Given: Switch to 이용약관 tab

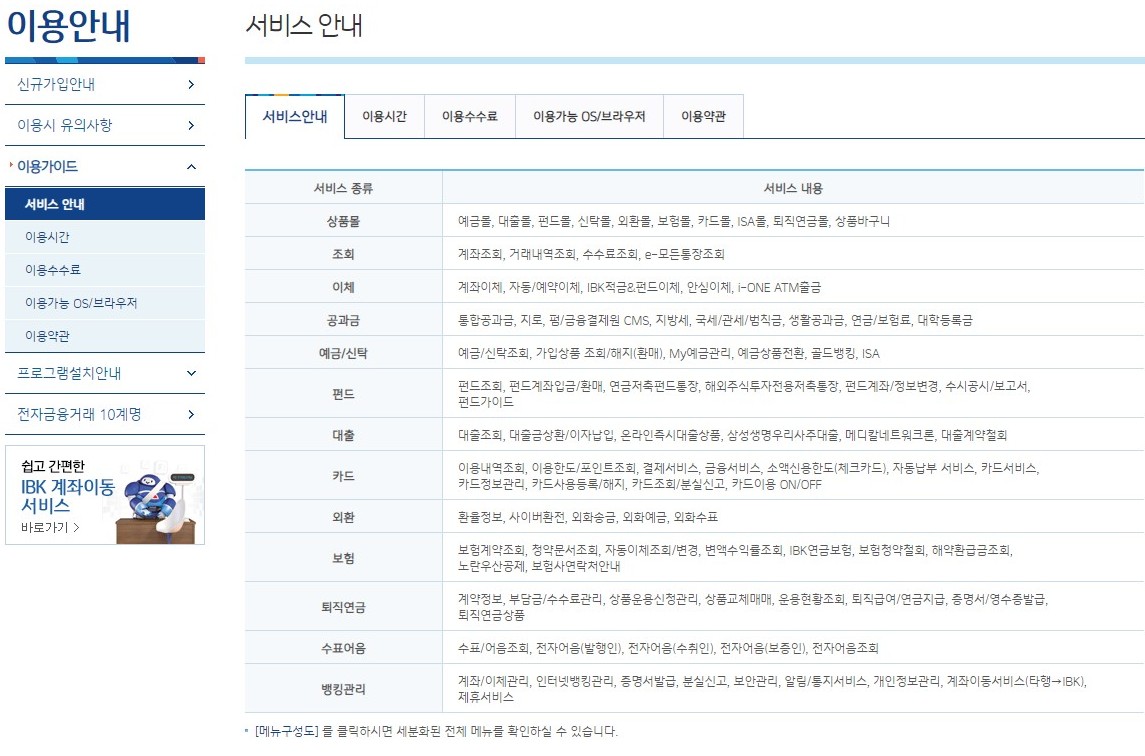Looking at the screenshot, I should (703, 116).
